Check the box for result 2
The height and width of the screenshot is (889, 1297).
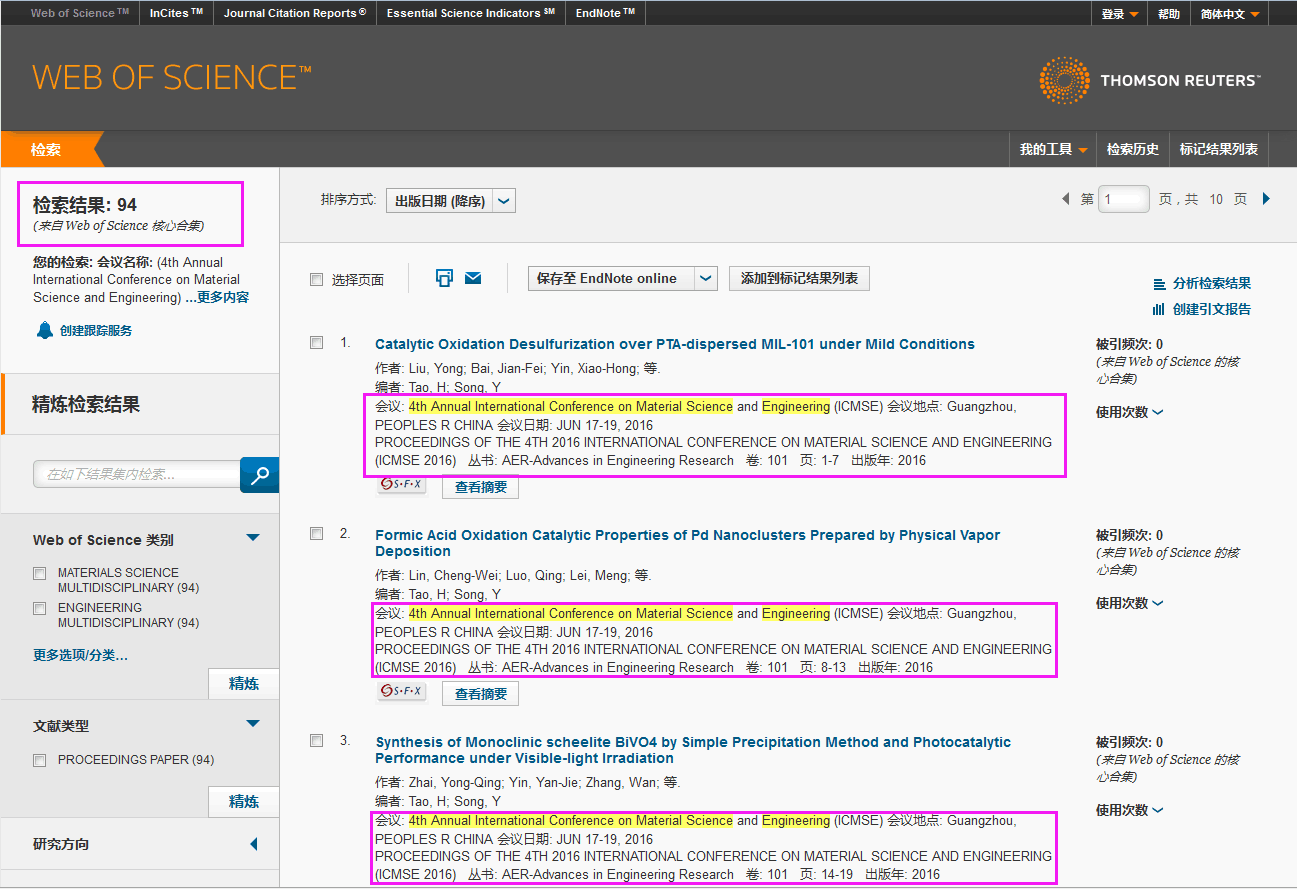coord(317,534)
